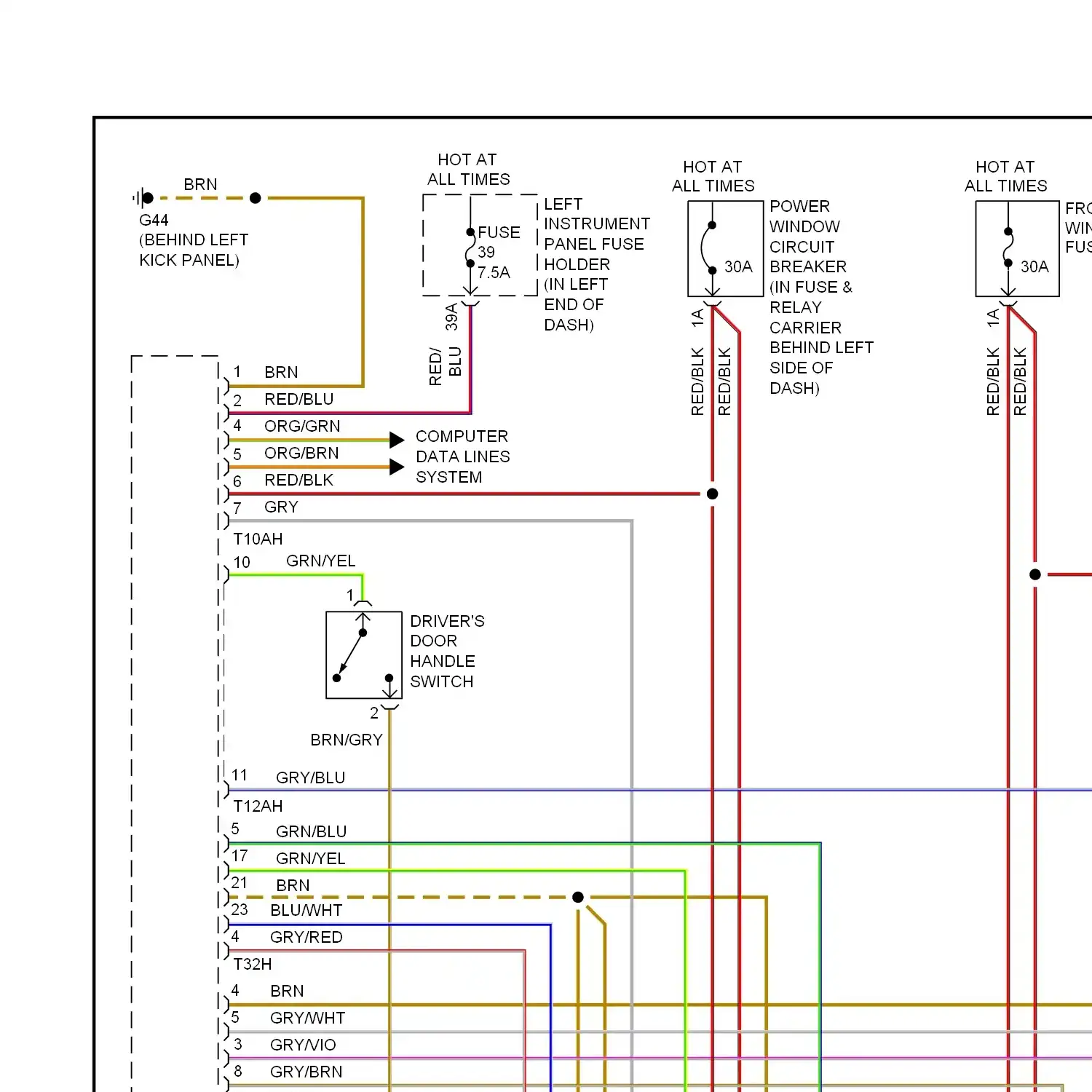The width and height of the screenshot is (1092, 1092).
Task: Click 'GRN/BLU' label at pin 5
Action: (x=312, y=831)
